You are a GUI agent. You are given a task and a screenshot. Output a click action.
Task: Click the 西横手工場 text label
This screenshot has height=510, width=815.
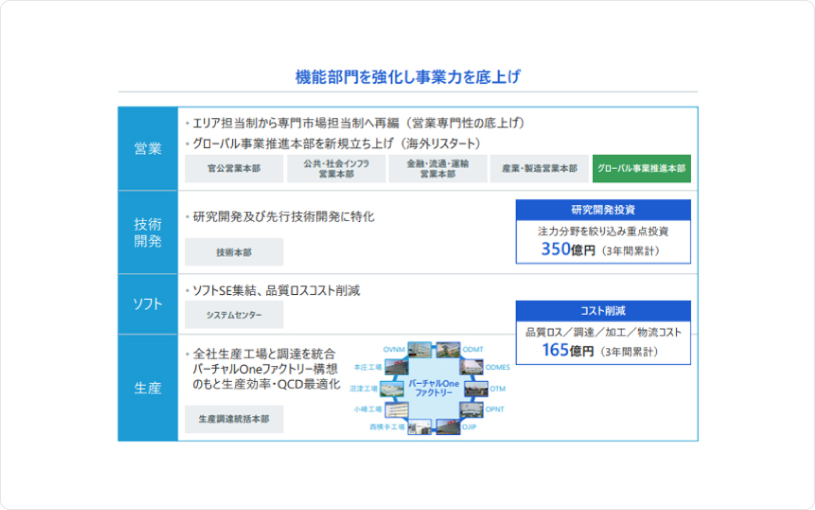387,427
